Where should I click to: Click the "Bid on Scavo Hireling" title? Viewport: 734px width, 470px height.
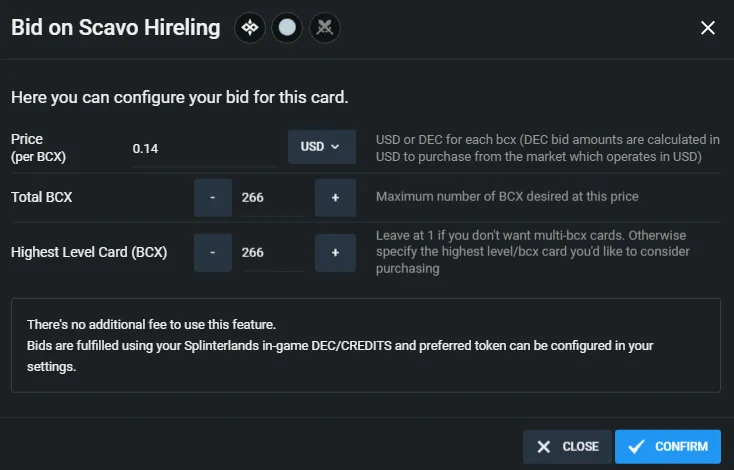tap(116, 27)
